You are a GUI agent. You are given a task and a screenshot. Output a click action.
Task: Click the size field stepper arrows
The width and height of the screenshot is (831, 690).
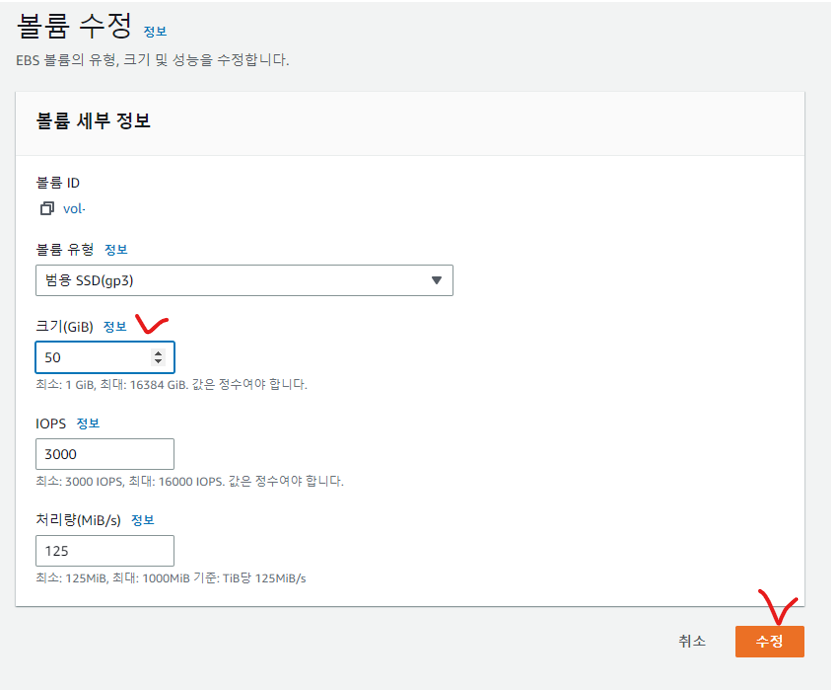[158, 357]
